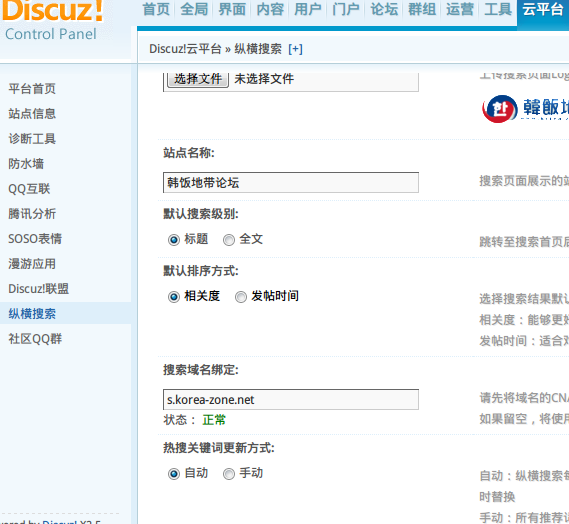Click the 韩饭地带 site logo image

525,109
